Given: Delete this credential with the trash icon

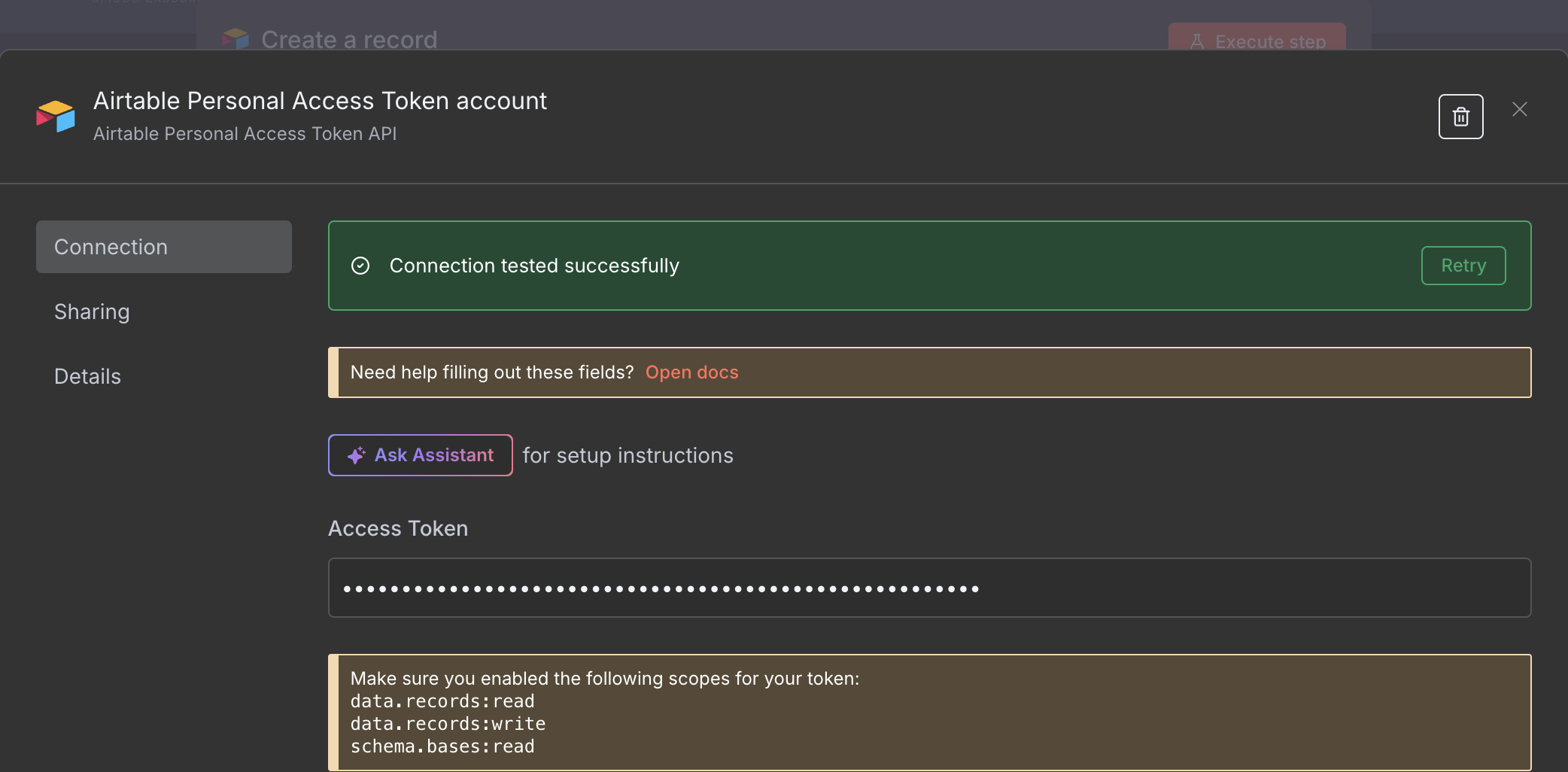Looking at the screenshot, I should coord(1460,117).
